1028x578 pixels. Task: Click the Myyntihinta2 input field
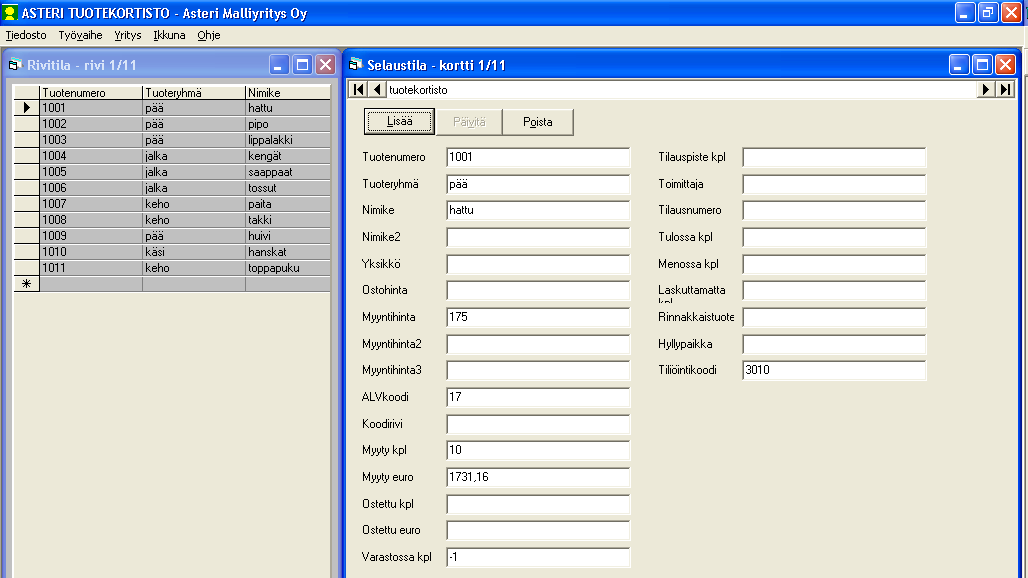538,344
